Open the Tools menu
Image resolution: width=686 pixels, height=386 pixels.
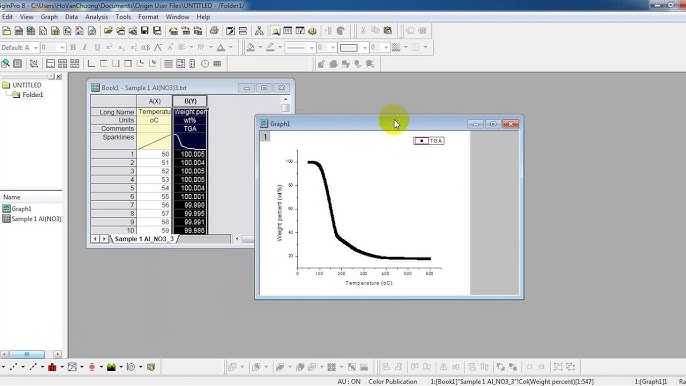tap(123, 17)
